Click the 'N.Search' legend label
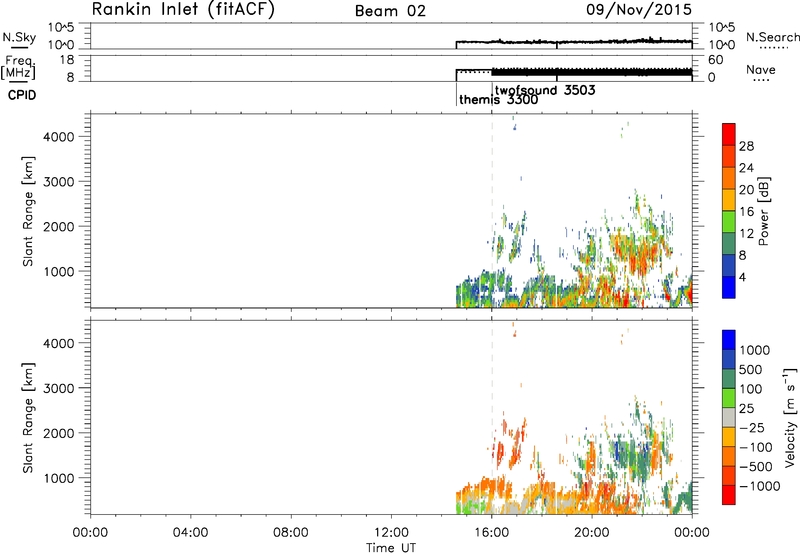 pyautogui.click(x=773, y=37)
